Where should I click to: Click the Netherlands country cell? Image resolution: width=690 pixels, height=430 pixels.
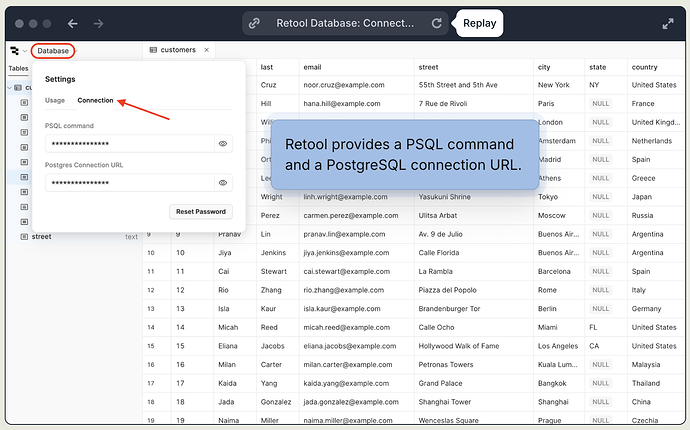point(656,141)
